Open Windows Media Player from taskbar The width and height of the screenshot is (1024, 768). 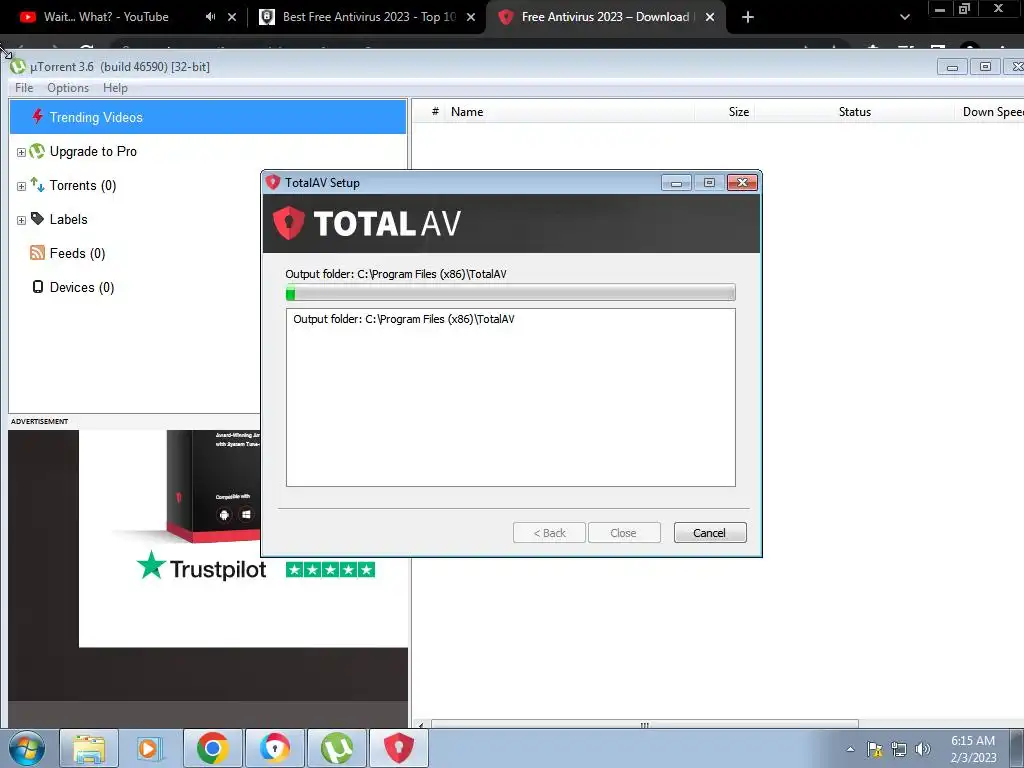(x=150, y=748)
